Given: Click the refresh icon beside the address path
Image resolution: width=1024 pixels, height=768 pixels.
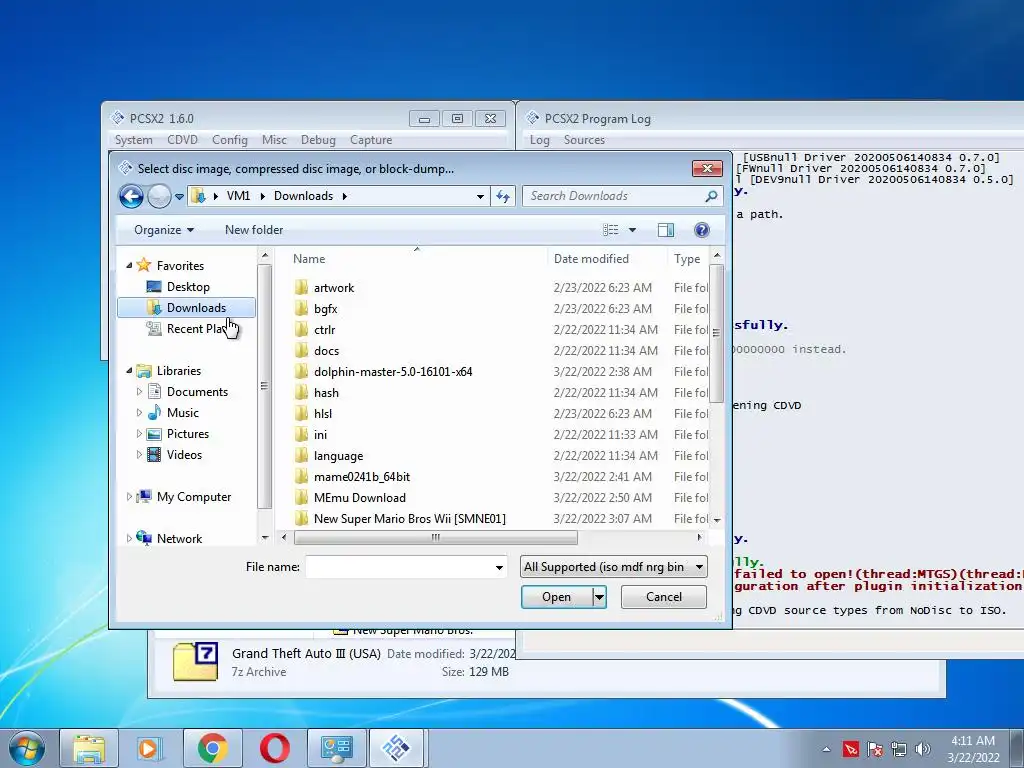Looking at the screenshot, I should (x=503, y=196).
